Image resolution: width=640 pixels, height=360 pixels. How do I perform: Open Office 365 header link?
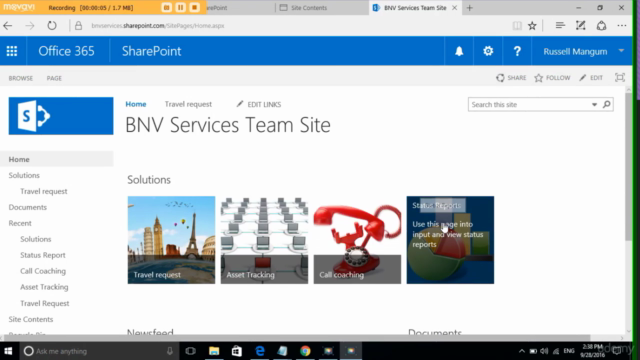66,51
